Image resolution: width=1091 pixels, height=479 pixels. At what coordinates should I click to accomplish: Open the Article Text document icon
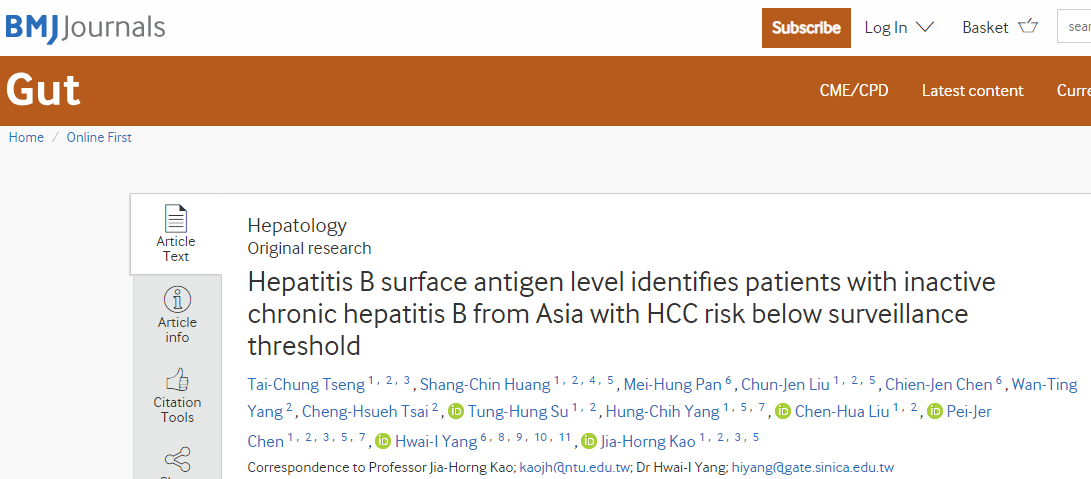[x=175, y=219]
